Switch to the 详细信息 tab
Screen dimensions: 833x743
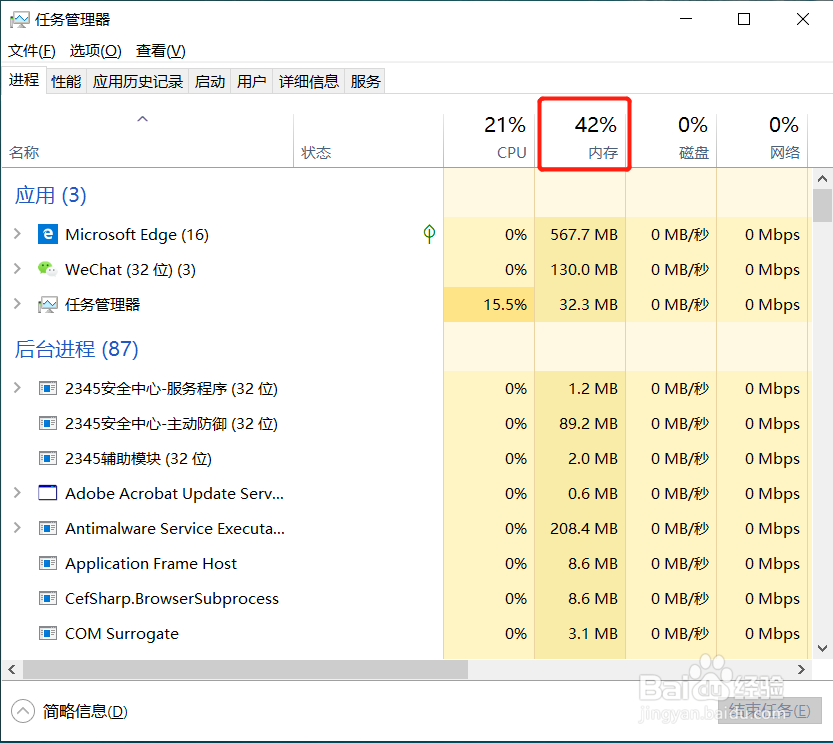point(309,81)
